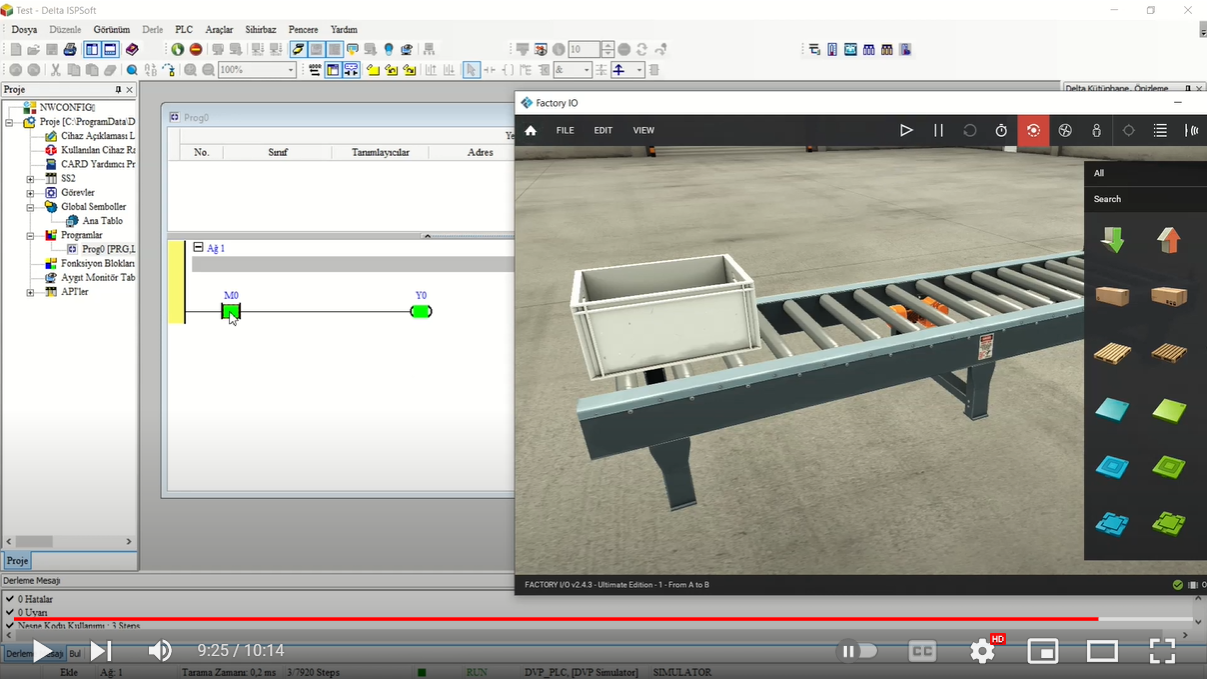The width and height of the screenshot is (1207, 679).
Task: Switch to fly camera in Factory IO
Action: pyautogui.click(x=1065, y=130)
